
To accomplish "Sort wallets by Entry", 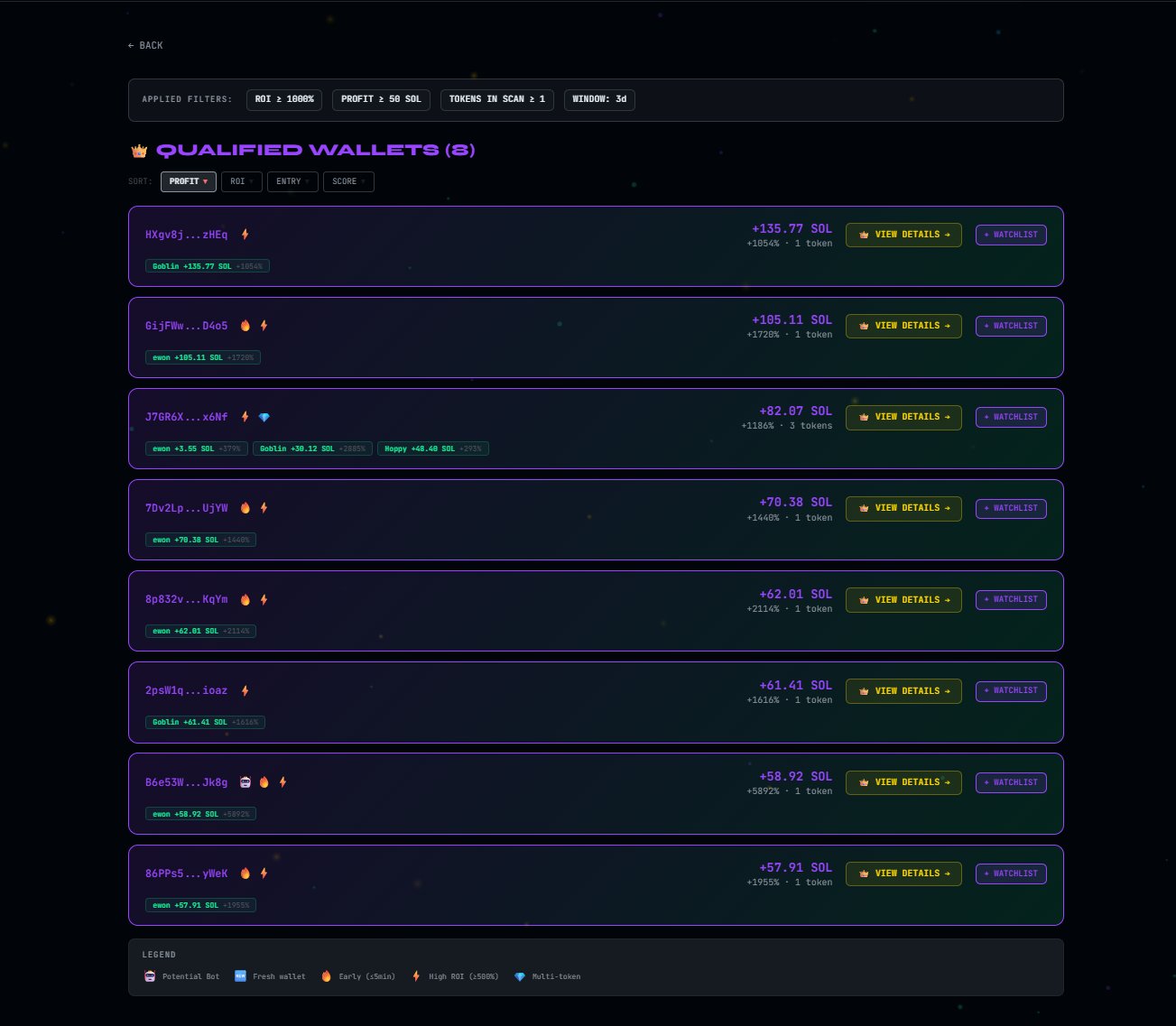I will coord(292,181).
